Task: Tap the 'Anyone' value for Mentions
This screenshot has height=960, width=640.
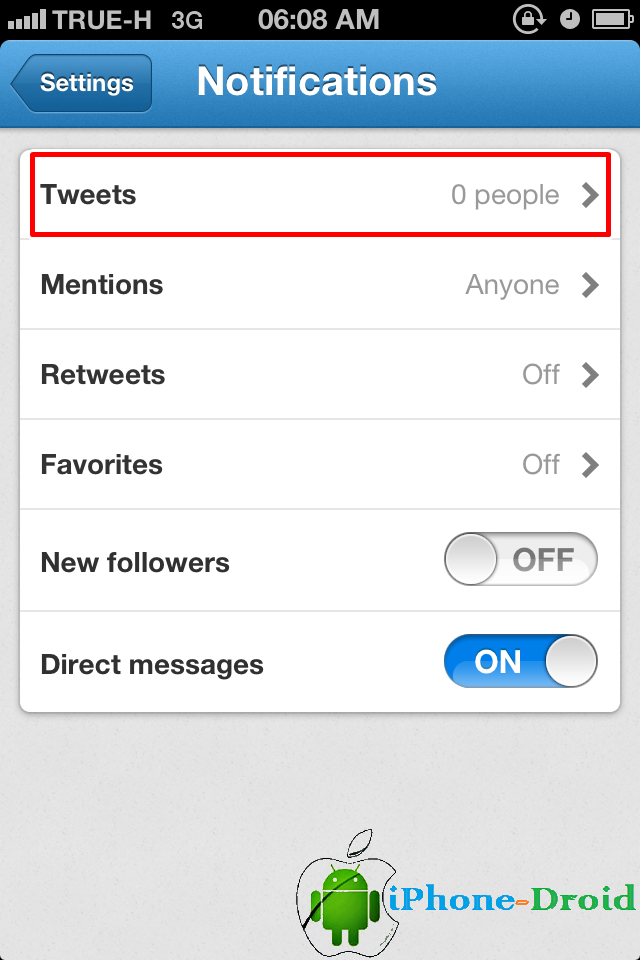Action: pyautogui.click(x=513, y=285)
